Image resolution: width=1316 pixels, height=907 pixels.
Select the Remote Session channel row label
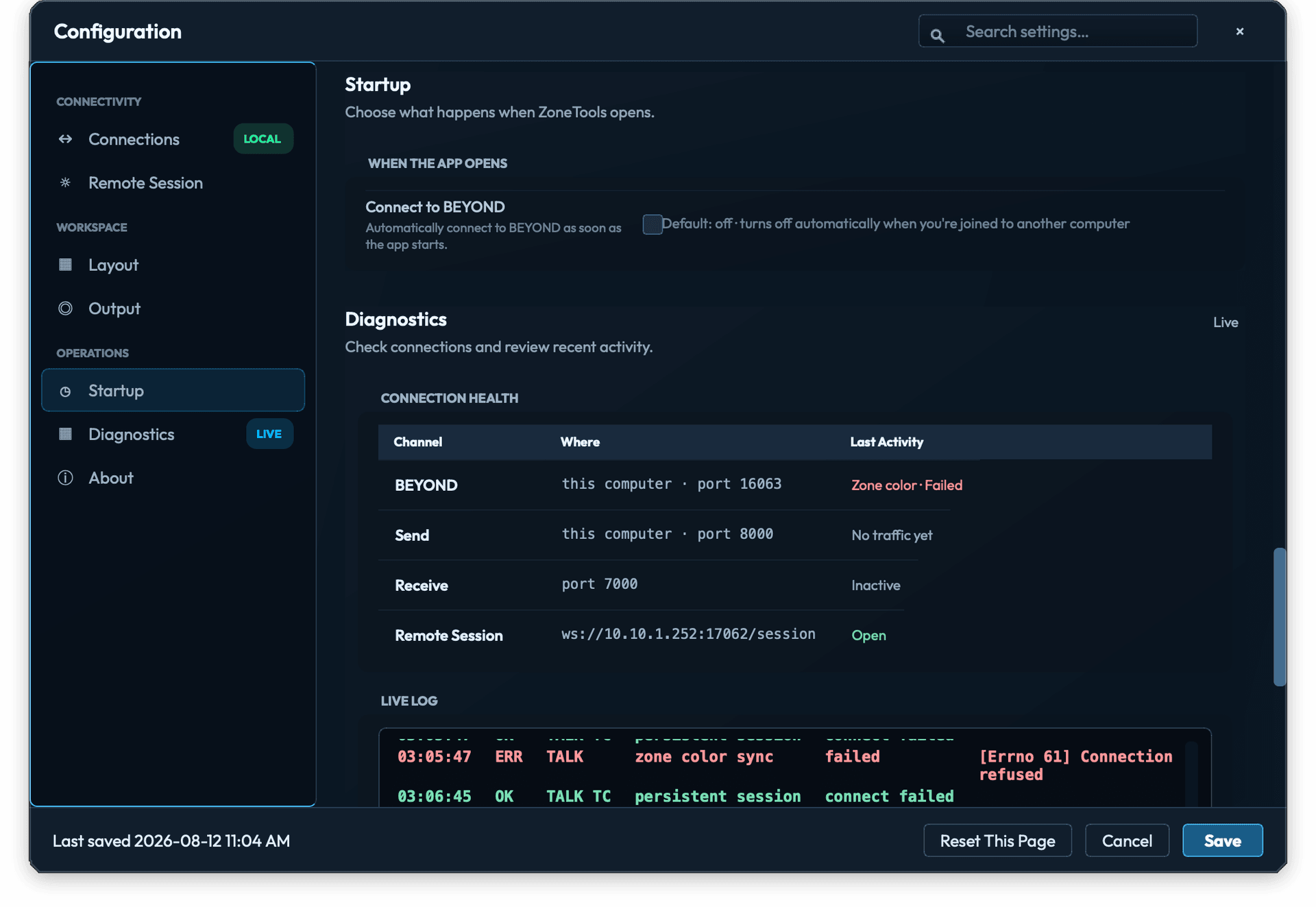(448, 636)
